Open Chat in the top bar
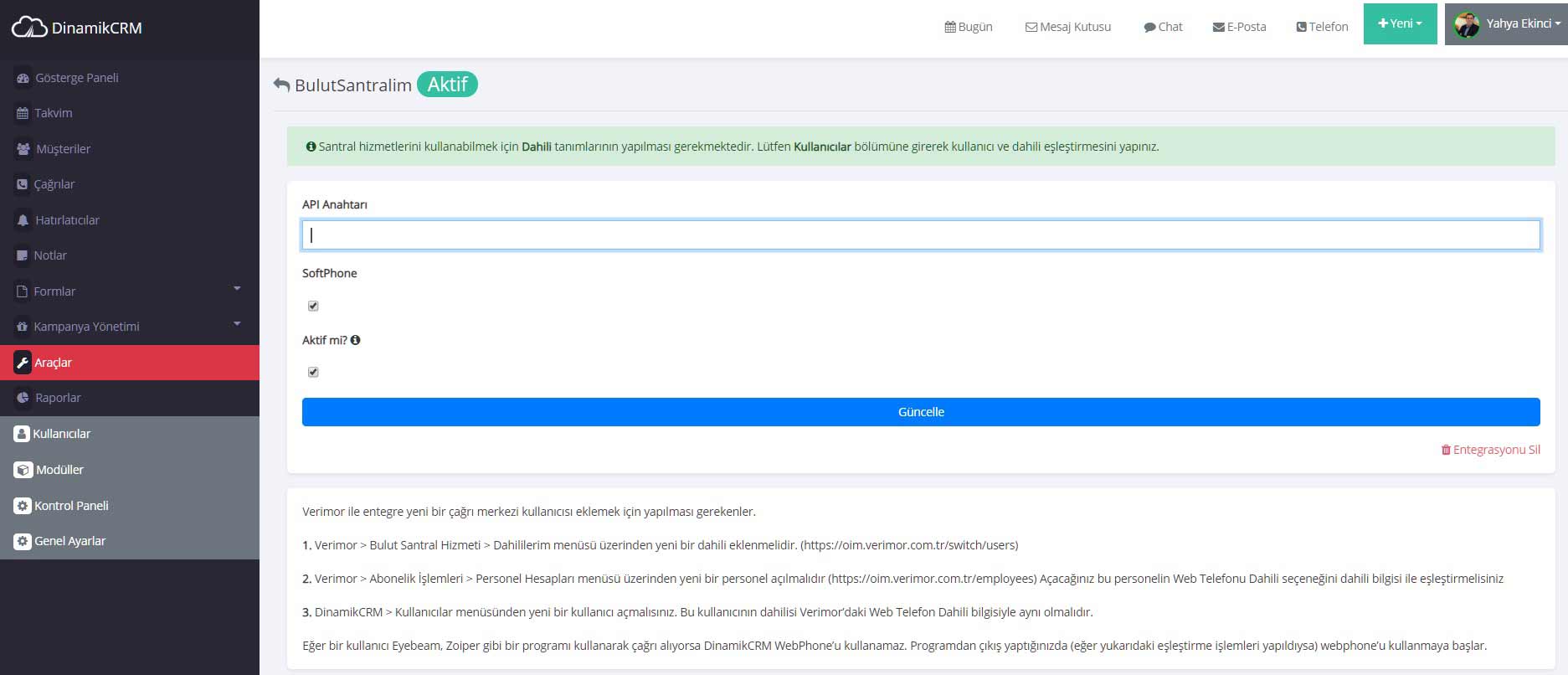This screenshot has height=675, width=1568. point(1163,27)
